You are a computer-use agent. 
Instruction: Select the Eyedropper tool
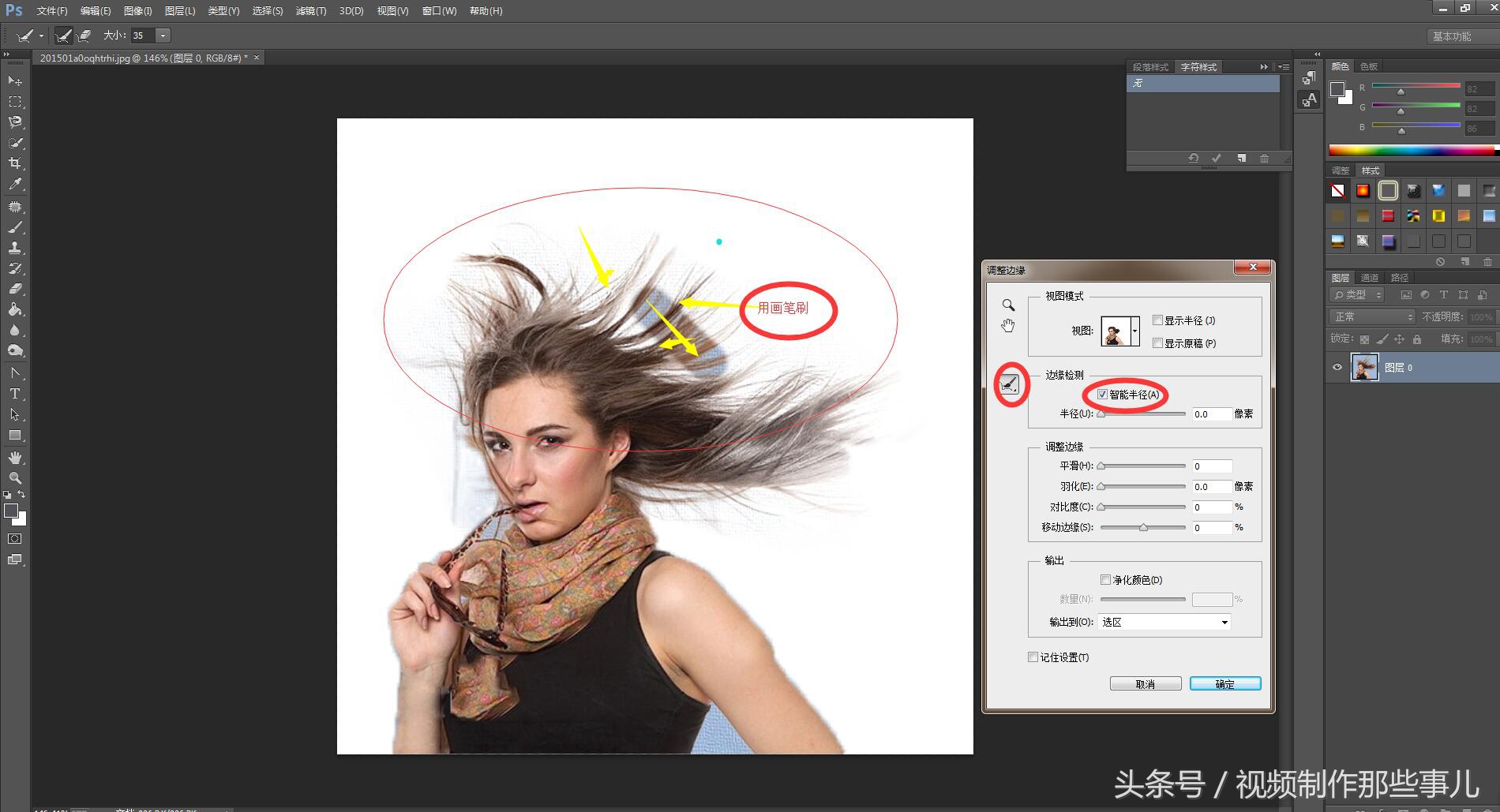pyautogui.click(x=14, y=185)
